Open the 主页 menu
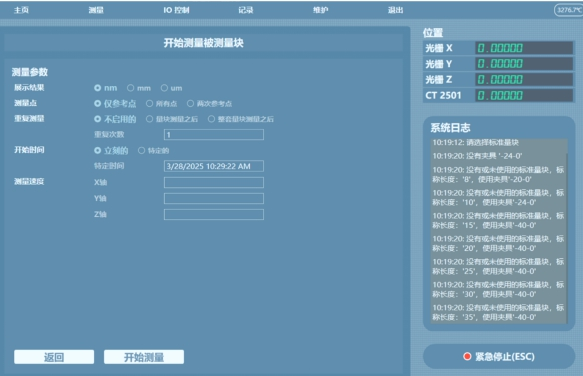Viewport: 583px width, 376px height. [21, 10]
